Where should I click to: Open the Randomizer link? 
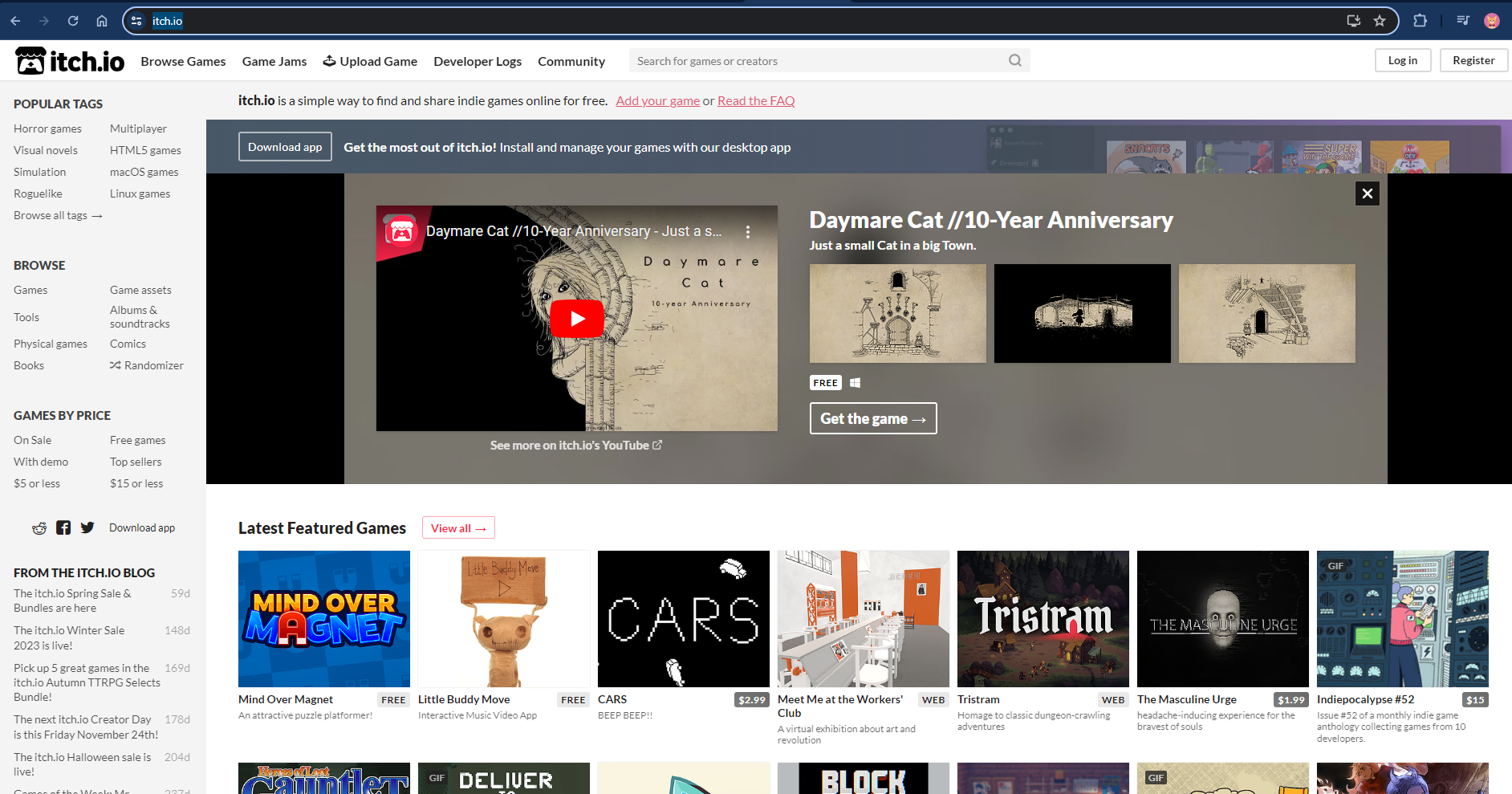click(147, 365)
